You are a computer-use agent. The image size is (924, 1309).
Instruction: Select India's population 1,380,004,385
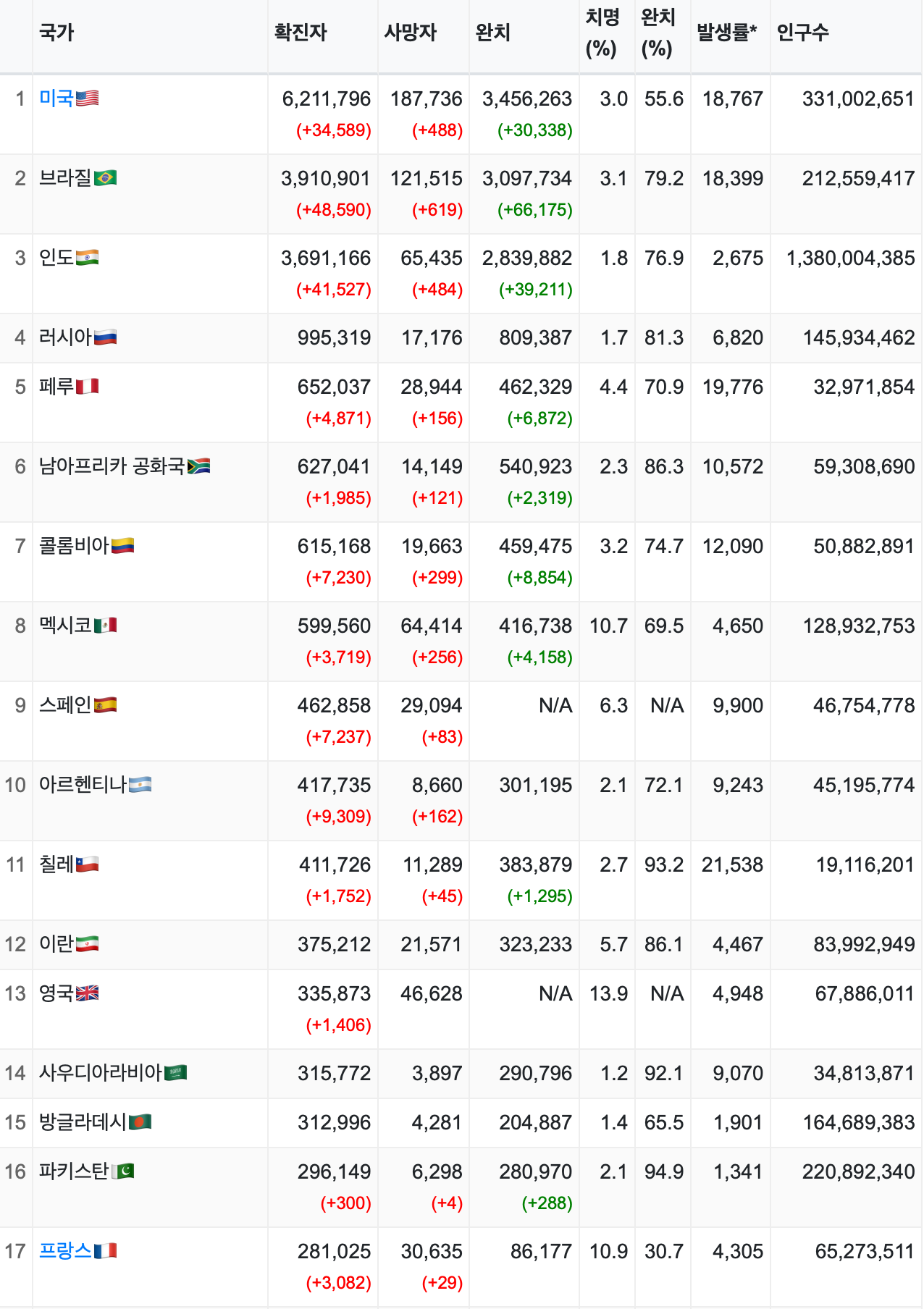coord(851,258)
